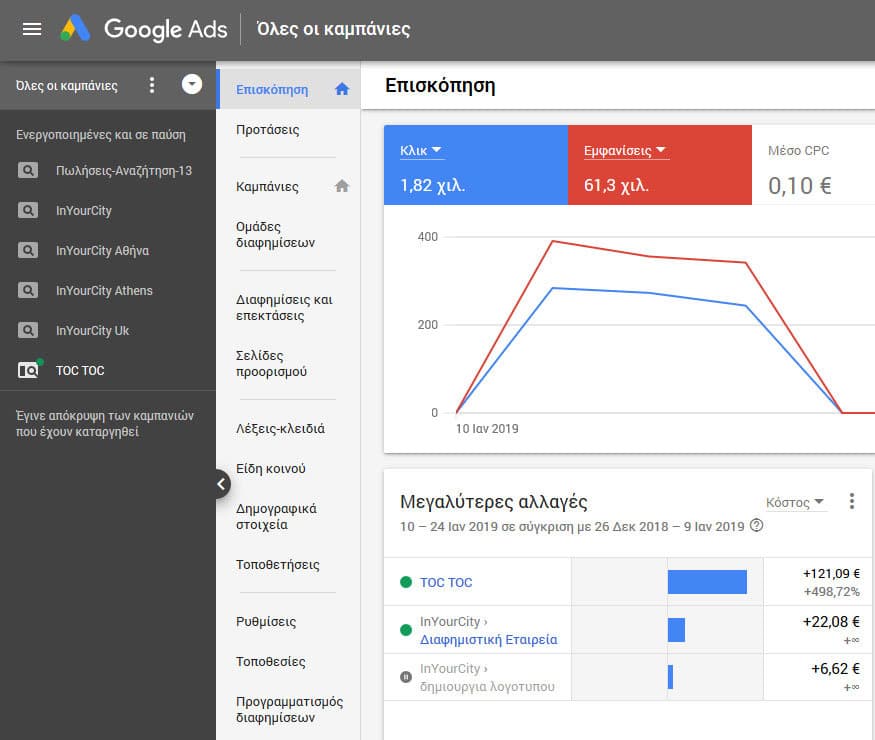Click the δημιουργια λογοτυπου small cost bar
Viewport: 875px width, 740px height.
[670, 676]
